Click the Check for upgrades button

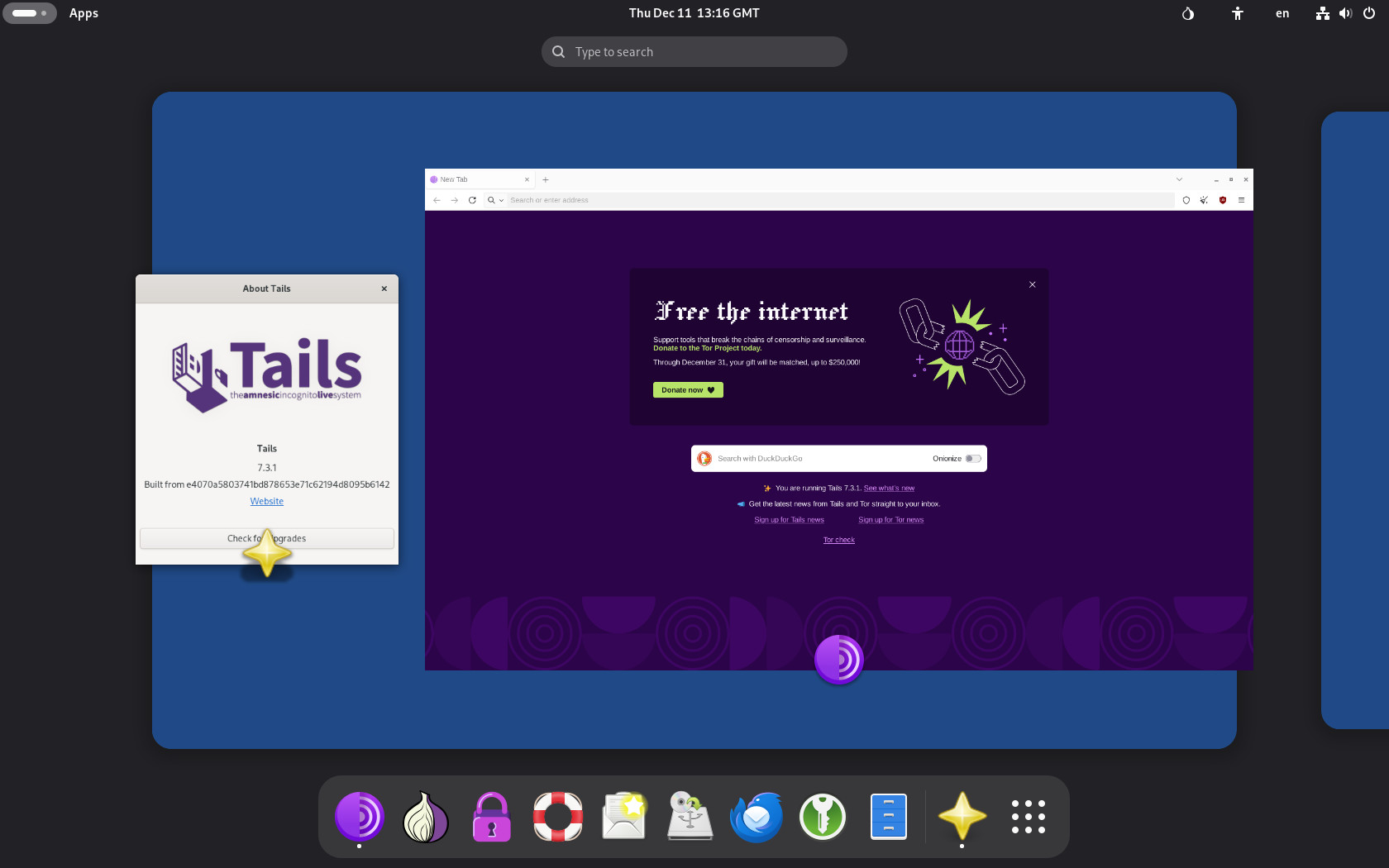(x=266, y=538)
